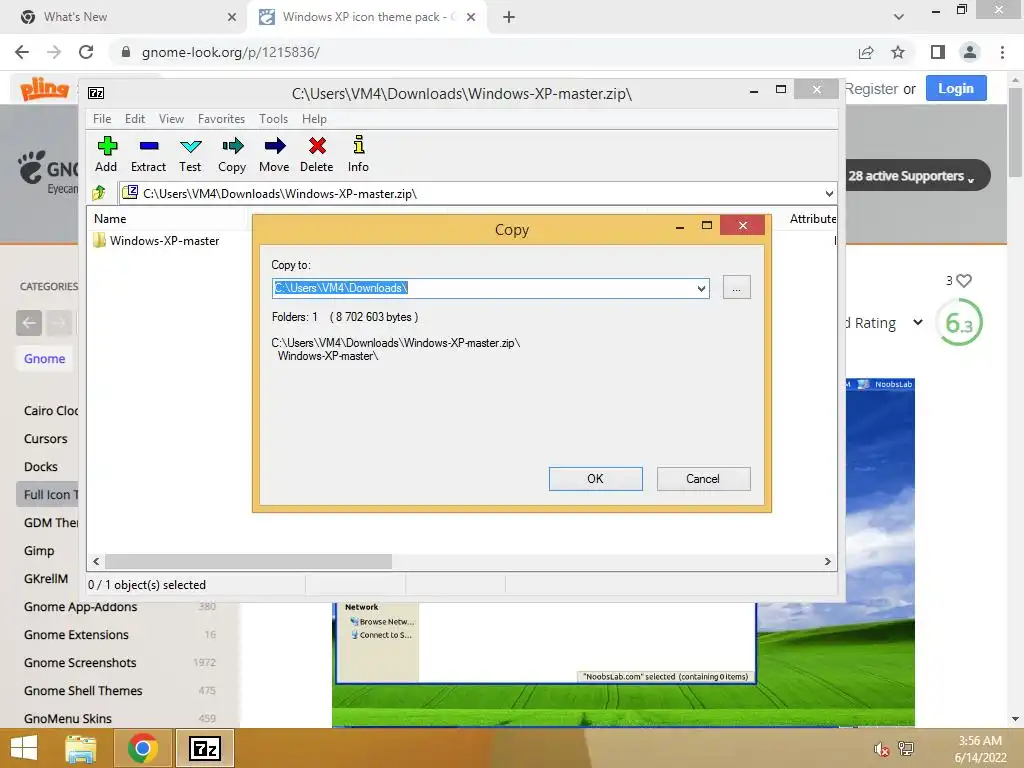Click the Register link
Viewport: 1024px width, 768px height.
[x=871, y=89]
